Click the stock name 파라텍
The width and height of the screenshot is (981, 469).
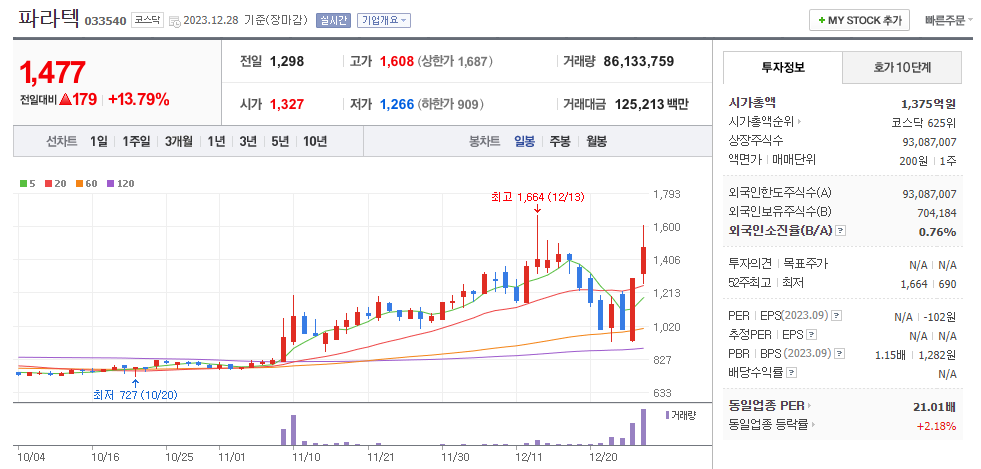pyautogui.click(x=49, y=19)
